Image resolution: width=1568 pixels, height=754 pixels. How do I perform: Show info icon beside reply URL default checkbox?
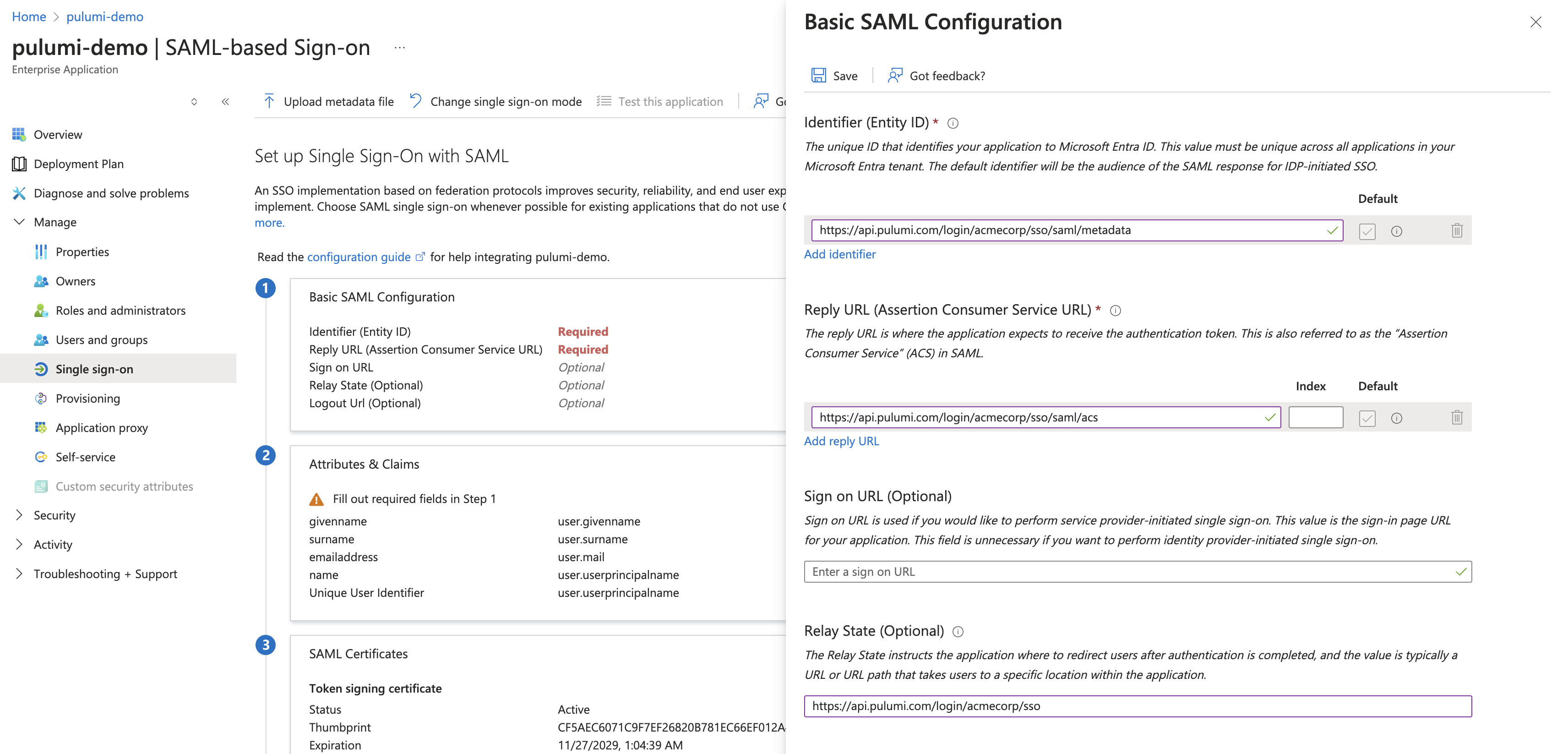(x=1396, y=418)
